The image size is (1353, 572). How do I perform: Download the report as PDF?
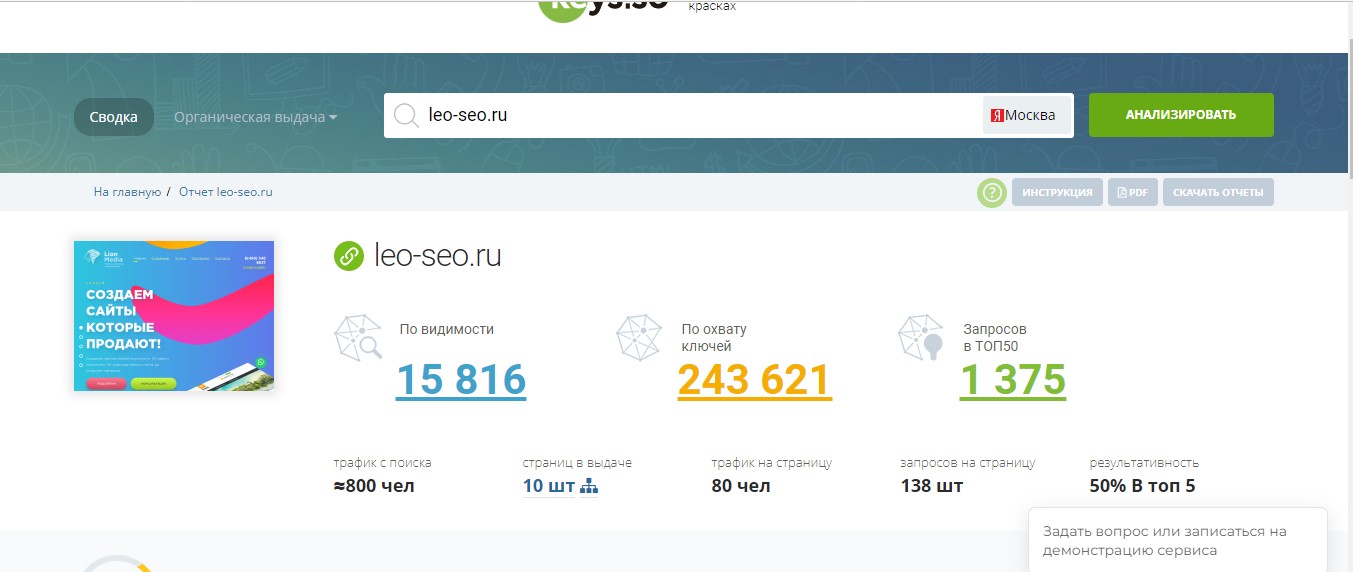point(1132,192)
